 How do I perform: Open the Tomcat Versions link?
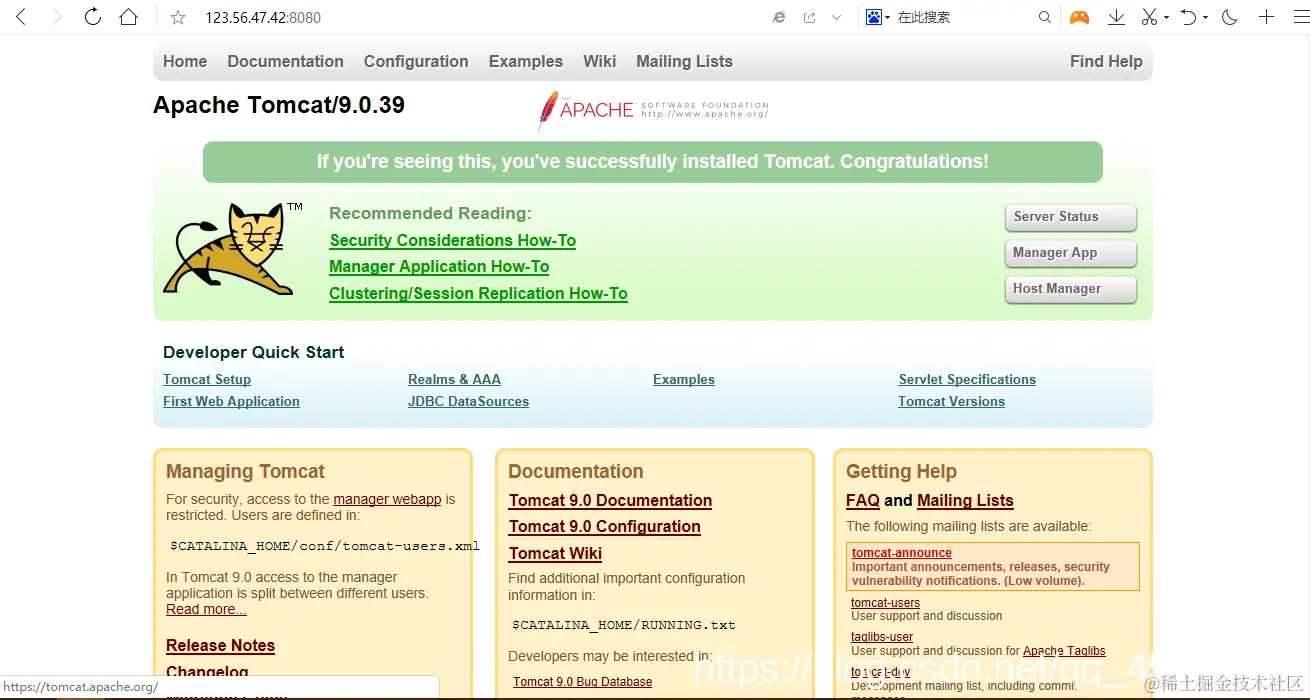[x=951, y=401]
